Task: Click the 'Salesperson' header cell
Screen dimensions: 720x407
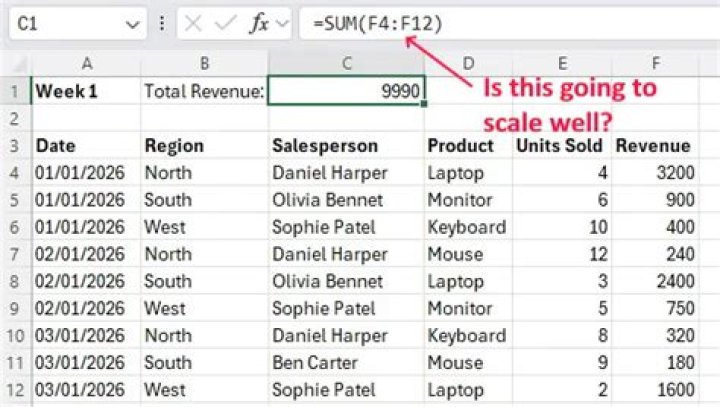Action: point(347,146)
